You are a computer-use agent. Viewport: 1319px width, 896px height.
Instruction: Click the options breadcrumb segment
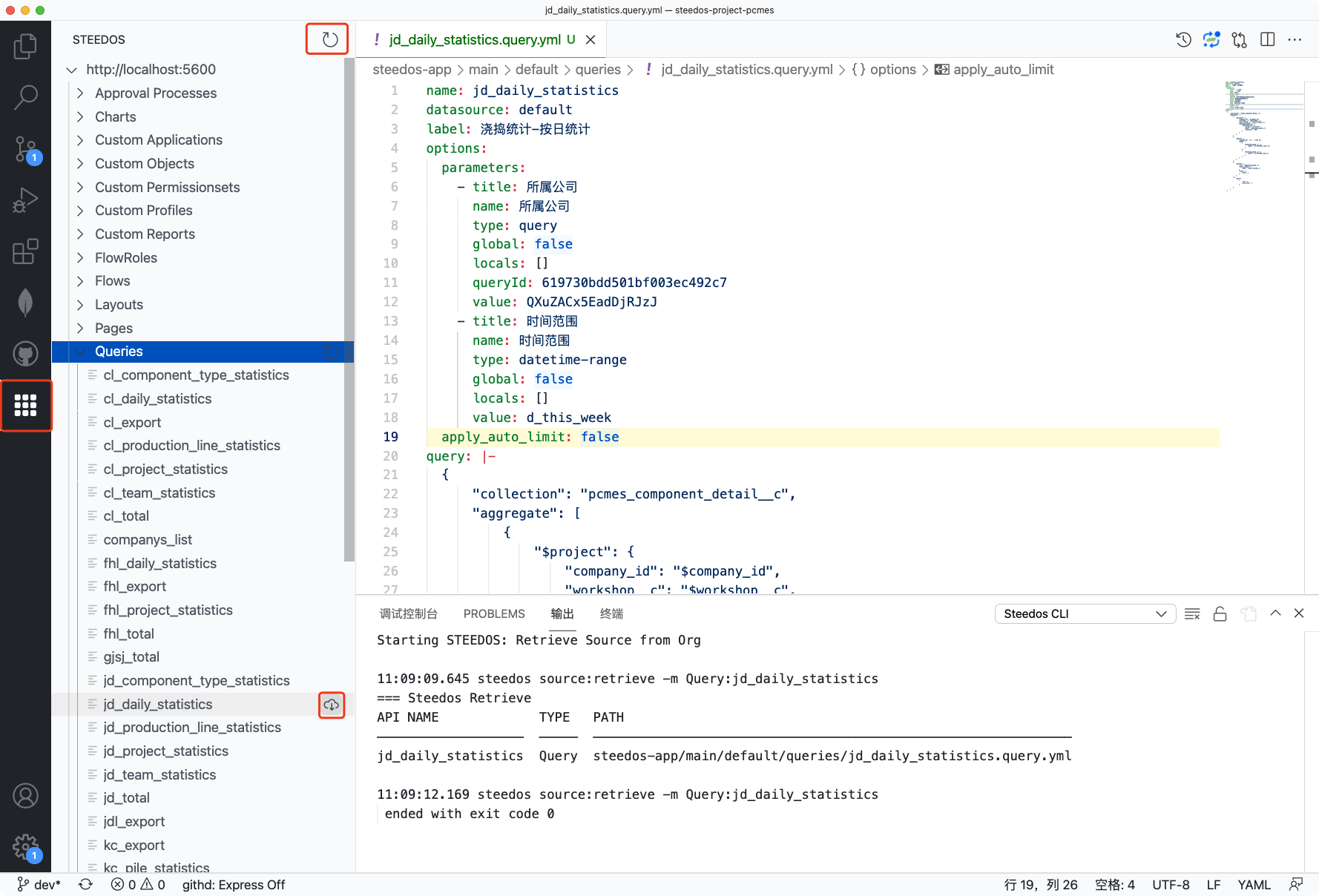[892, 70]
